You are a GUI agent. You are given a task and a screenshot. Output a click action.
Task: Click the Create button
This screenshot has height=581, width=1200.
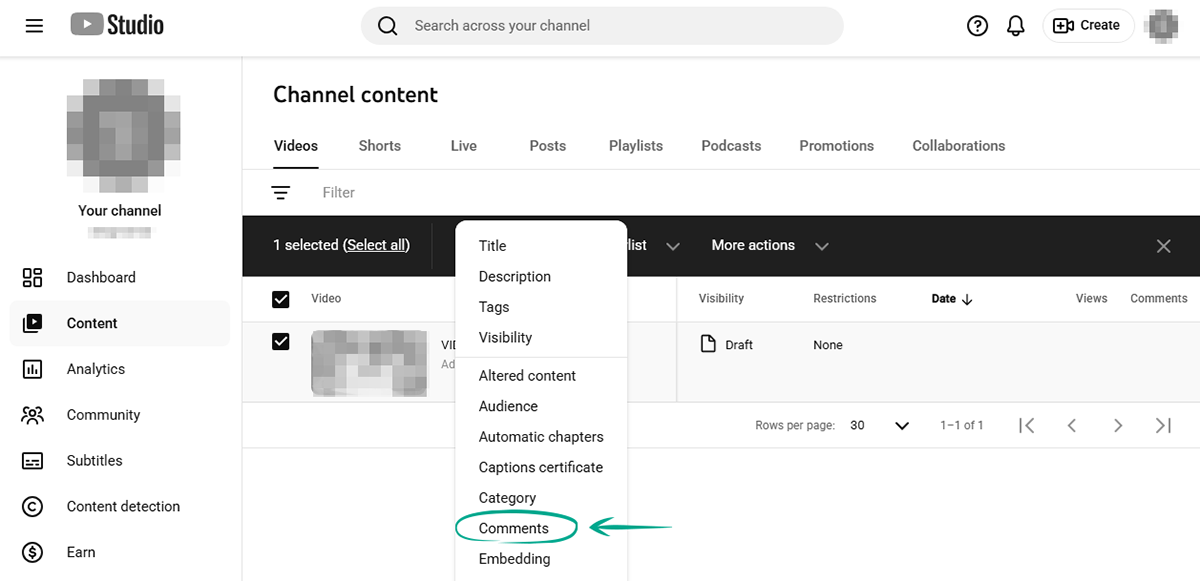[x=1087, y=26]
